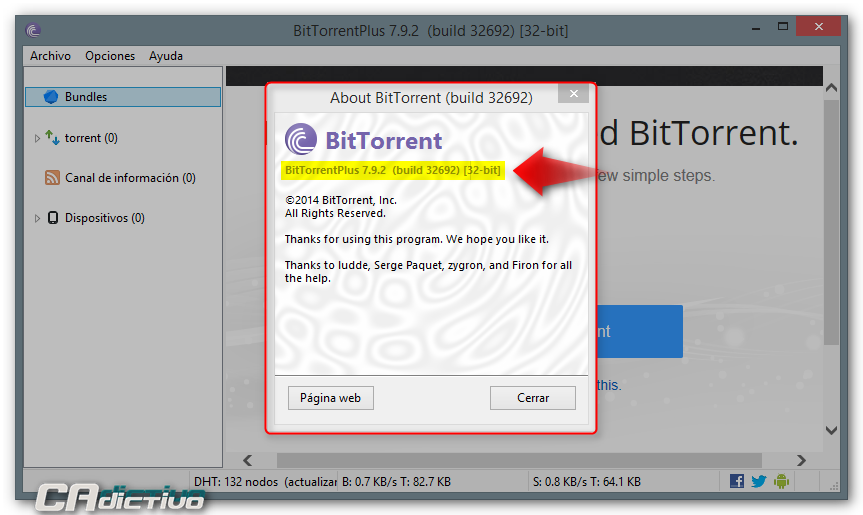Open the Facebook icon in status bar
The height and width of the screenshot is (515, 863).
click(737, 481)
